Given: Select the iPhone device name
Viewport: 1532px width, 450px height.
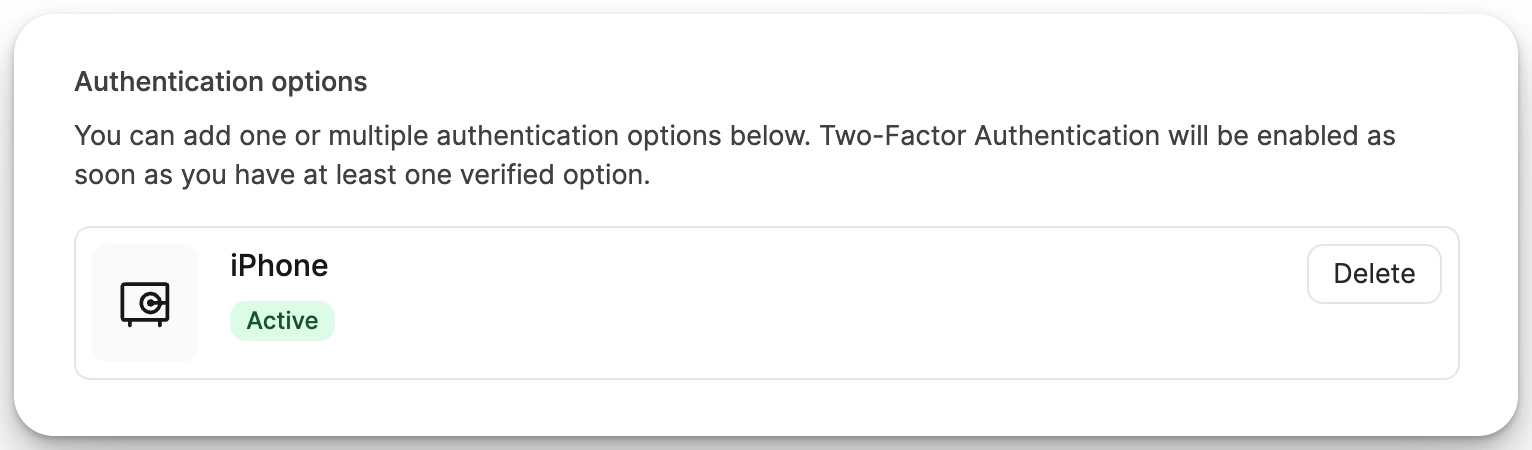Looking at the screenshot, I should [x=279, y=266].
